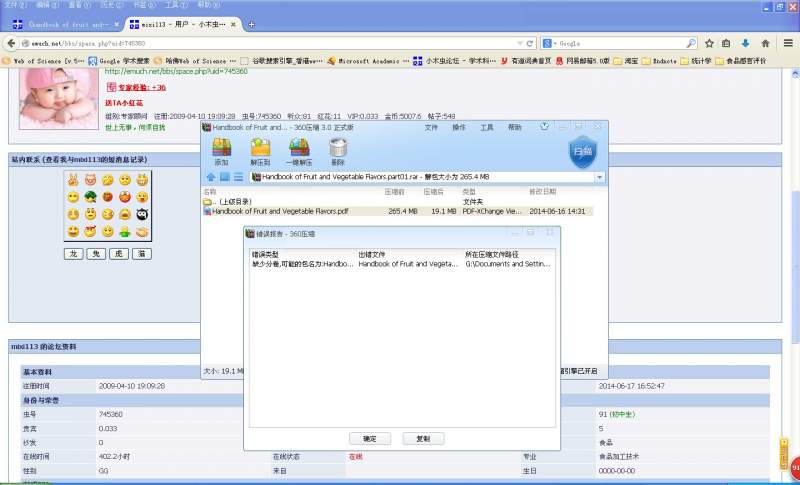The height and width of the screenshot is (485, 800).
Task: Click the blue 扫描 scan shield badge
Action: pos(583,151)
